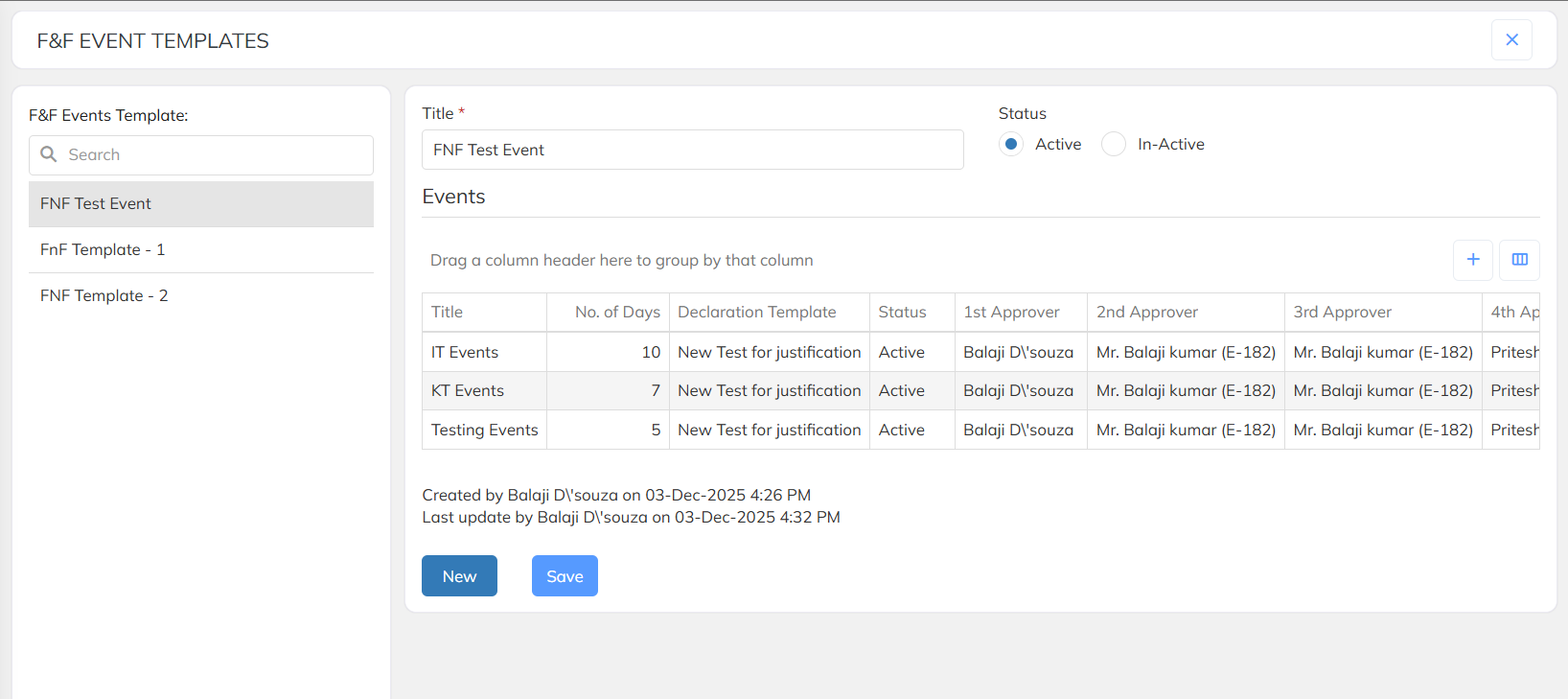Select the Testing Events row
Screen dimensions: 1568x699
[x=484, y=431]
